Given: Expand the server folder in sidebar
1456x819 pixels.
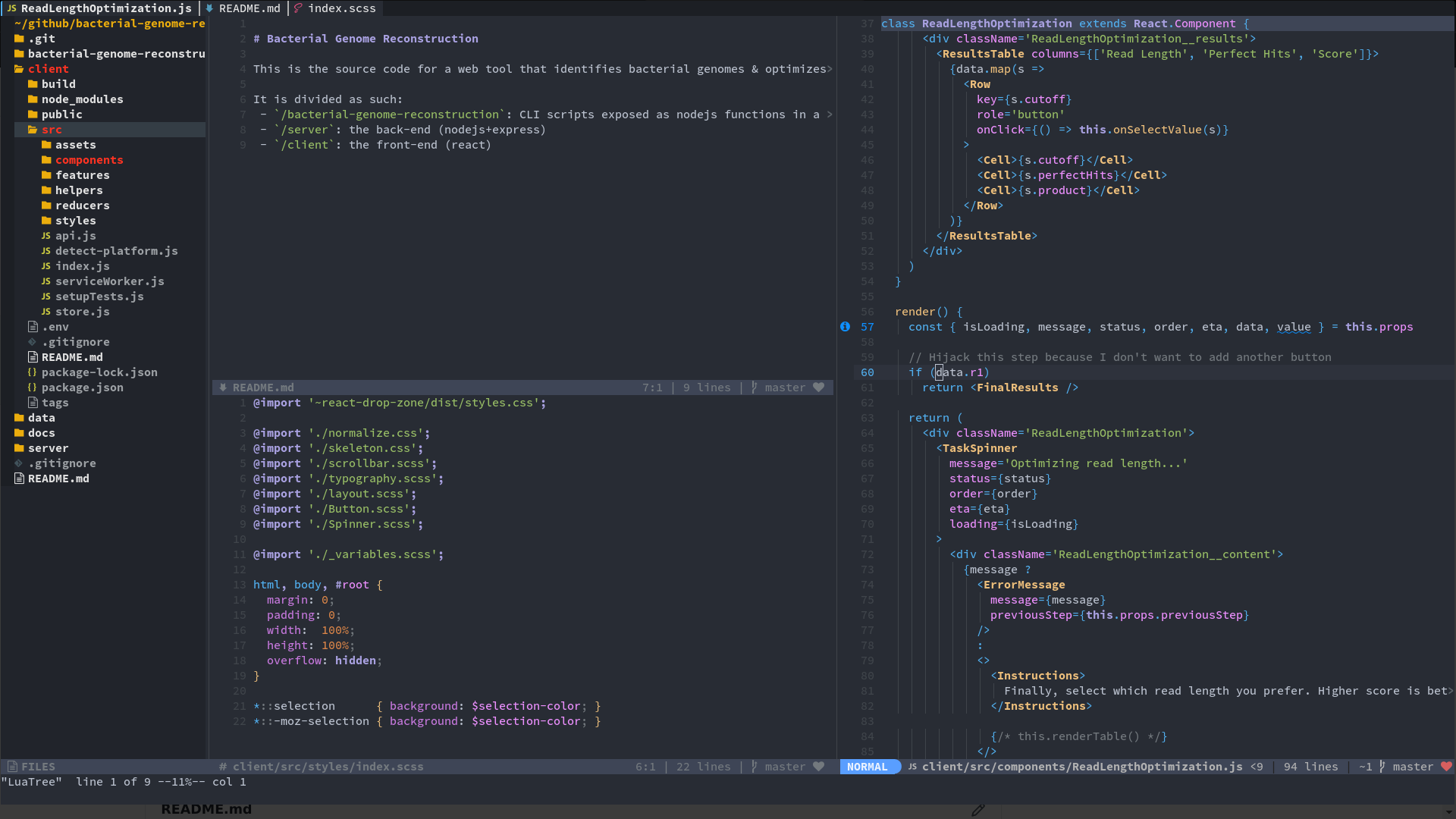Looking at the screenshot, I should coord(48,448).
